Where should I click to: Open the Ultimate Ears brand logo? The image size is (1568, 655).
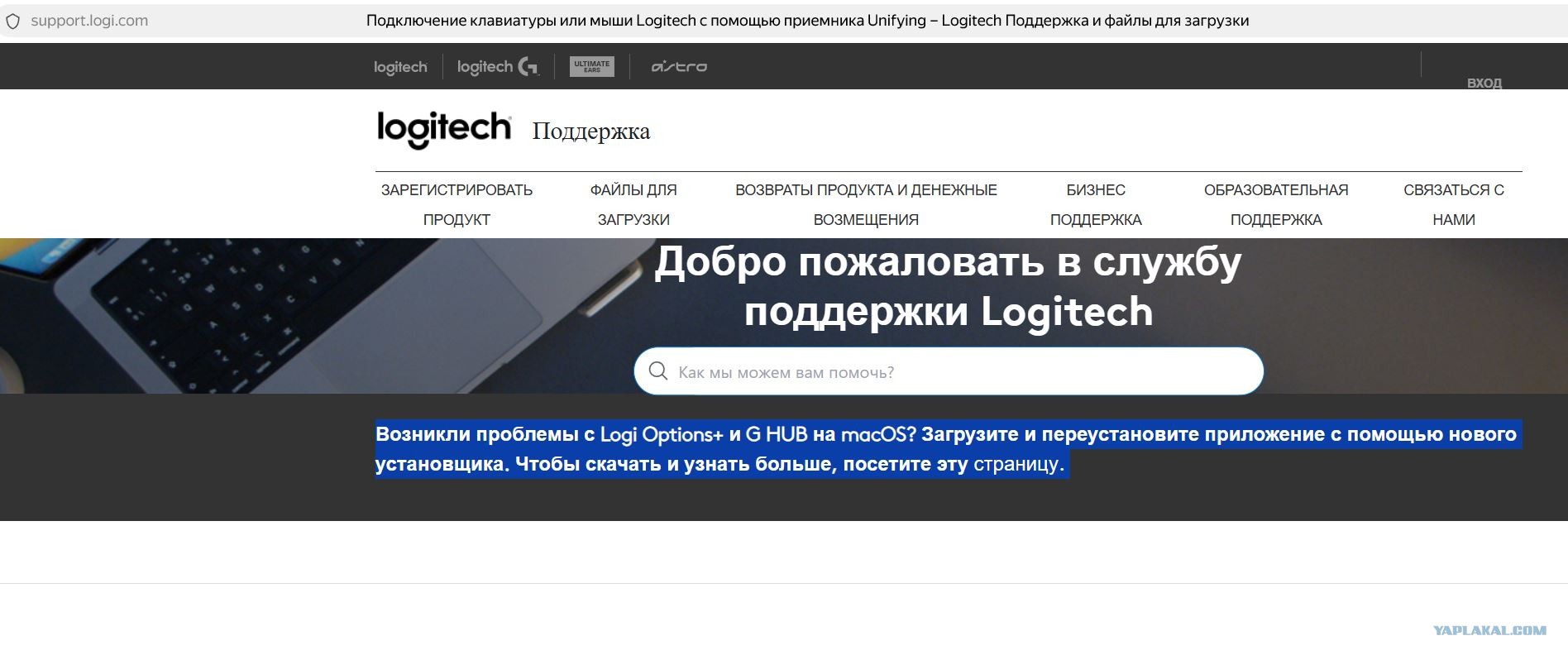coord(592,66)
